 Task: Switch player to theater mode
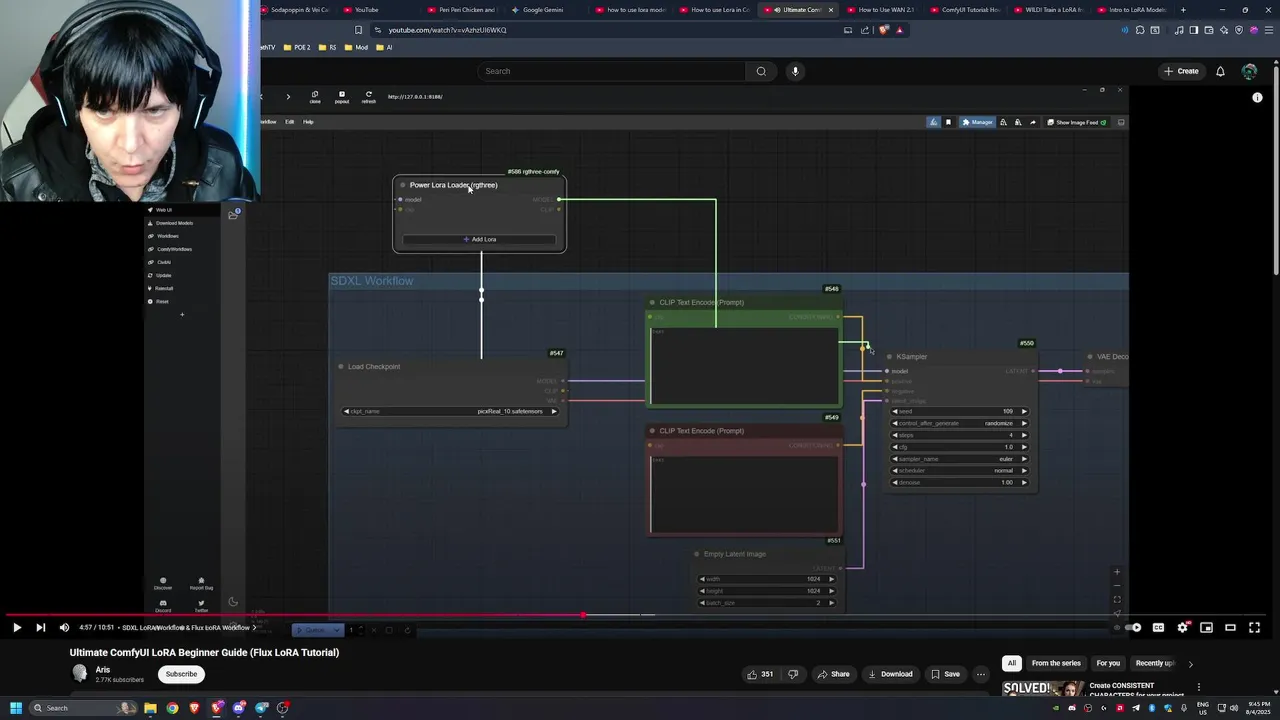[x=1230, y=628]
